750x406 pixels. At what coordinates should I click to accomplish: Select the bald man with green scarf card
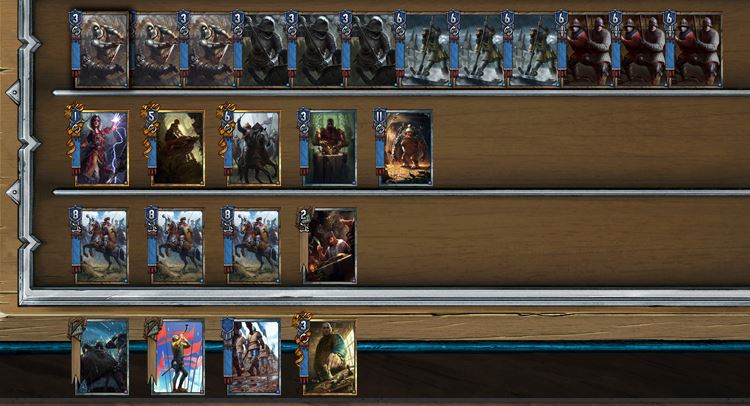coord(330,357)
